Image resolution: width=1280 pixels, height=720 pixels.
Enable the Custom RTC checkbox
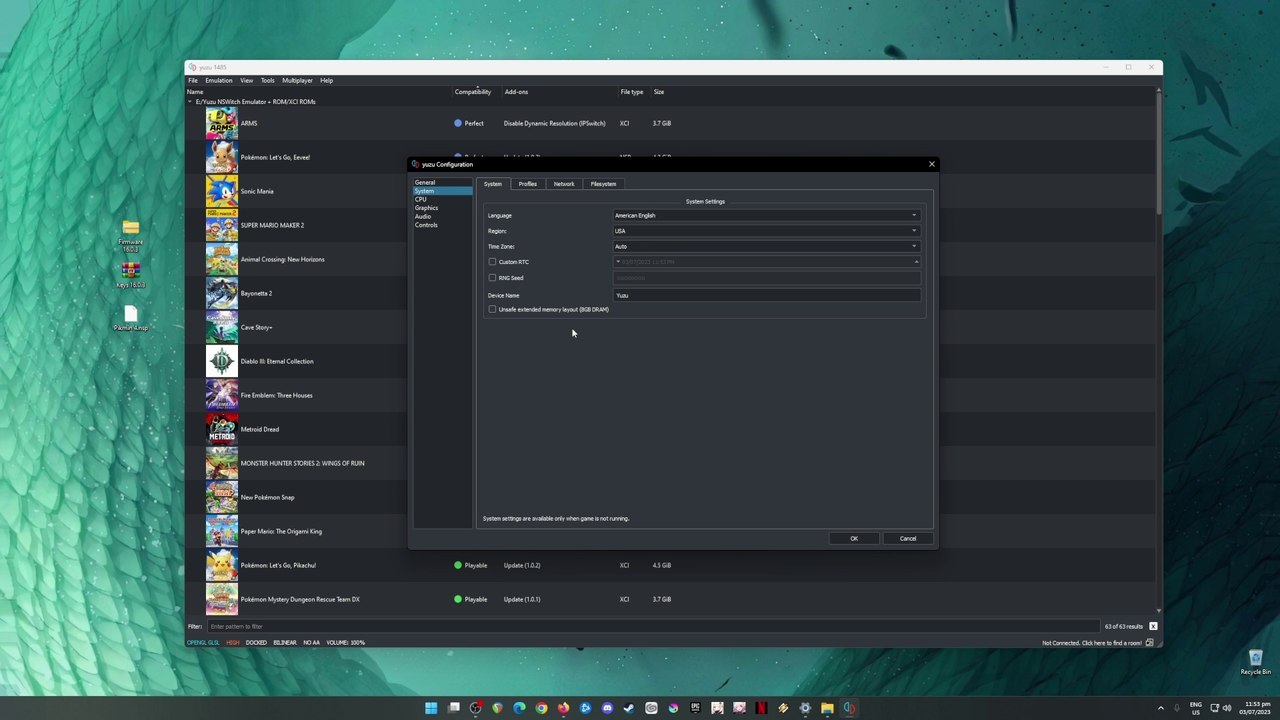click(492, 262)
